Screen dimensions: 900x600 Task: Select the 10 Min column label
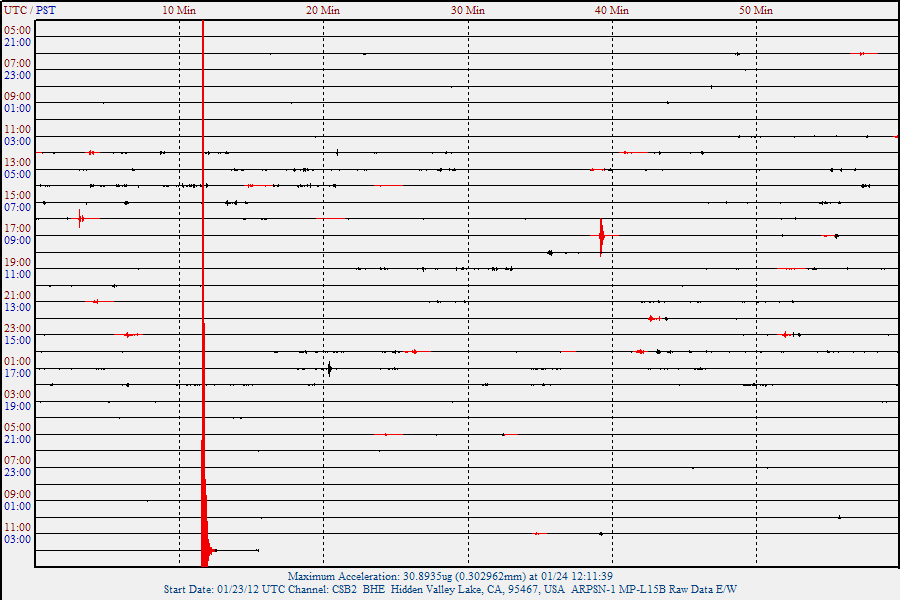pyautogui.click(x=179, y=10)
